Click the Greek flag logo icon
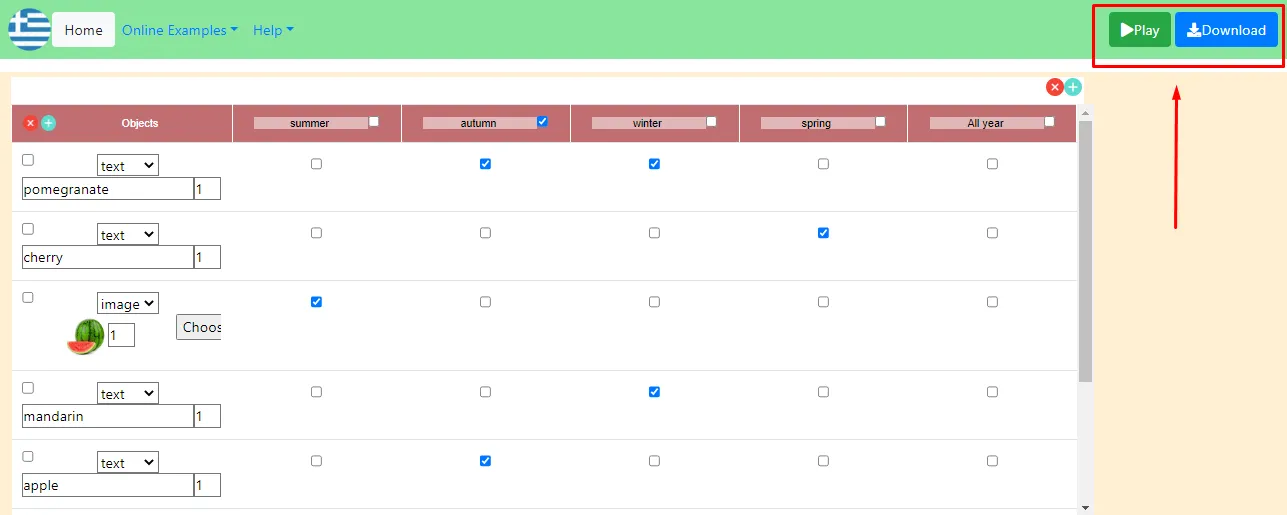The width and height of the screenshot is (1287, 515). click(x=29, y=30)
